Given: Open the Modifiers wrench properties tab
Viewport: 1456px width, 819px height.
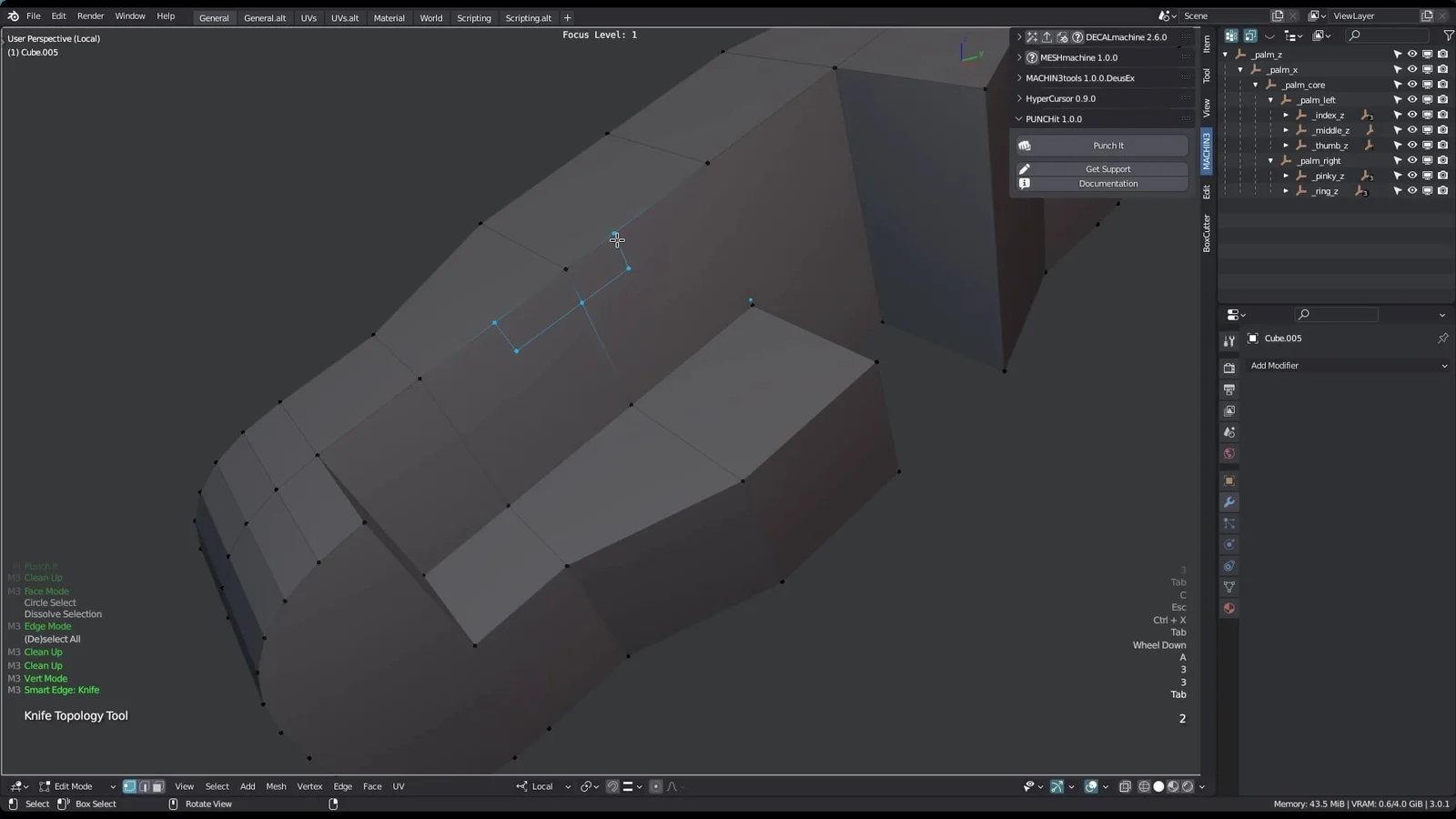Looking at the screenshot, I should (1229, 502).
